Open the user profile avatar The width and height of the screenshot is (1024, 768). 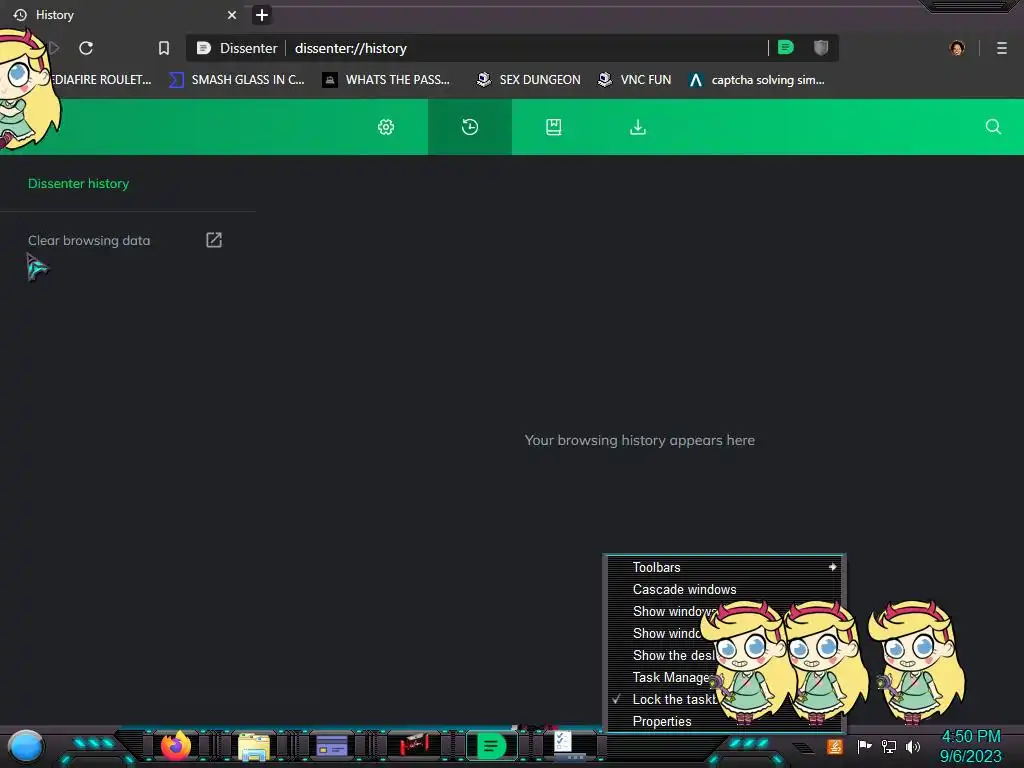click(957, 48)
